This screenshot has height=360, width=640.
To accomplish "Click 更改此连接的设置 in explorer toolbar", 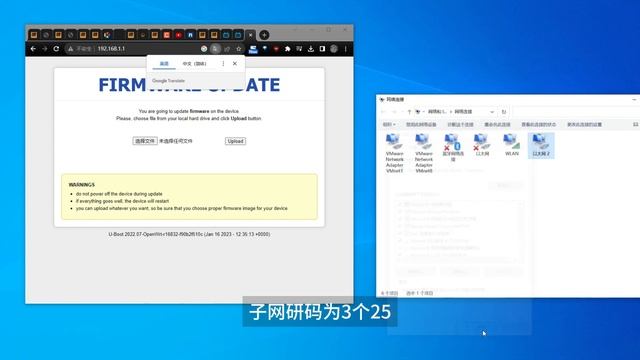I will click(584, 124).
